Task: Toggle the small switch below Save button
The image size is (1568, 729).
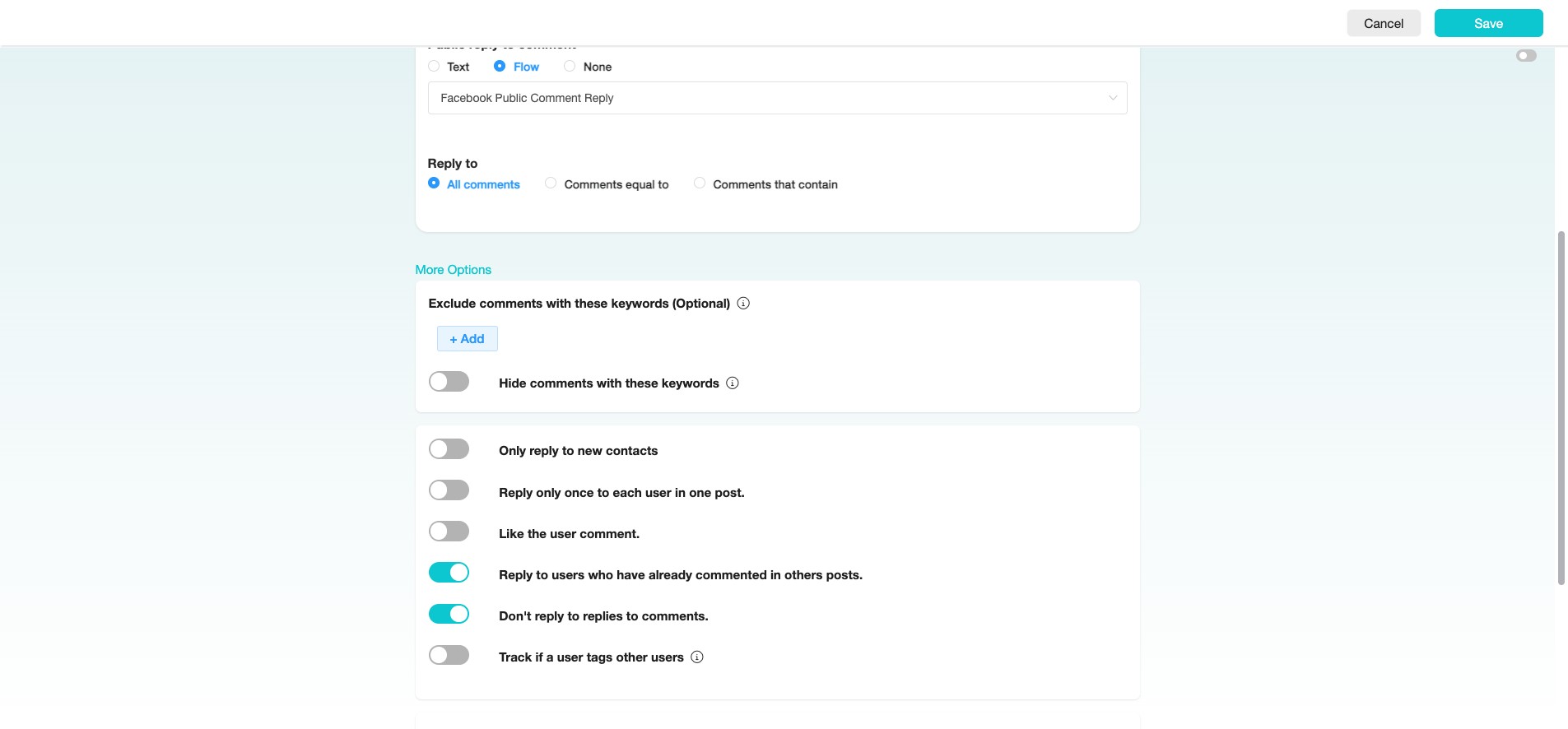Action: [x=1526, y=56]
